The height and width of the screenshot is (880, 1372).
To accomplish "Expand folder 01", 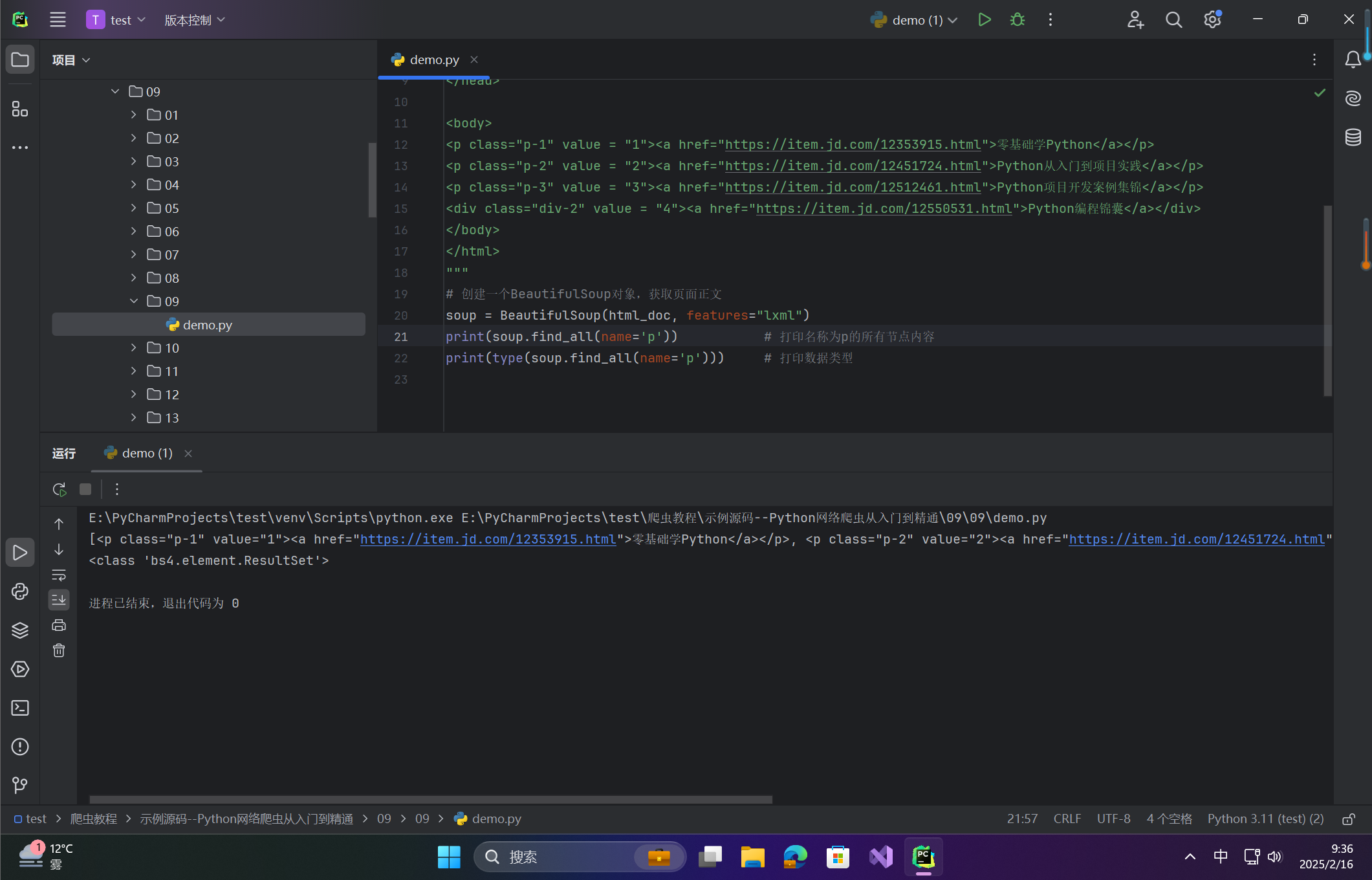I will coord(133,115).
